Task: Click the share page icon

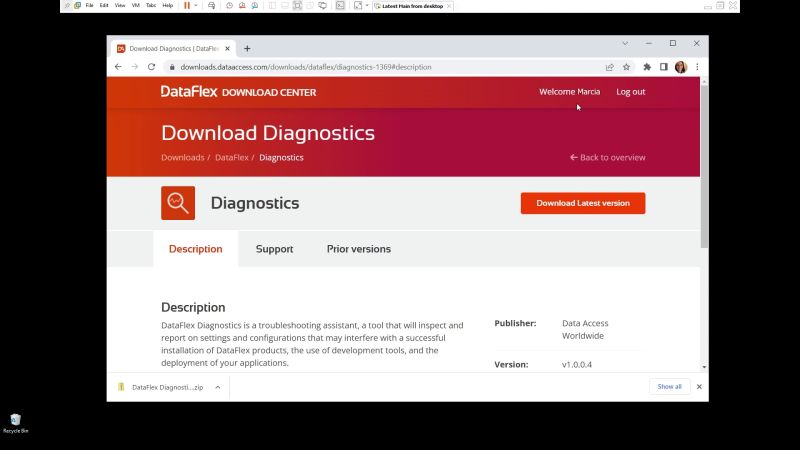Action: point(610,67)
